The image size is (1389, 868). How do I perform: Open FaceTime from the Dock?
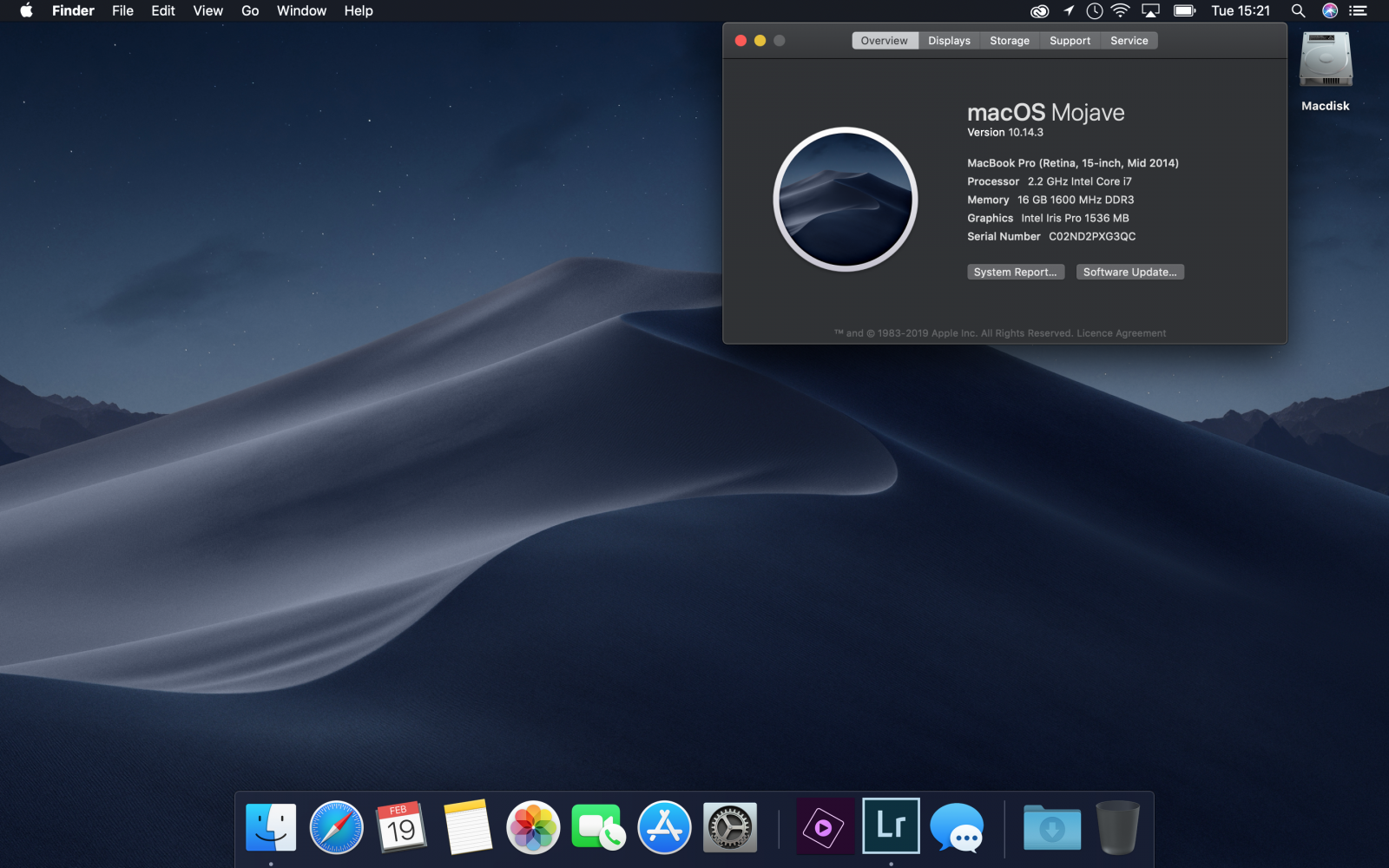598,827
